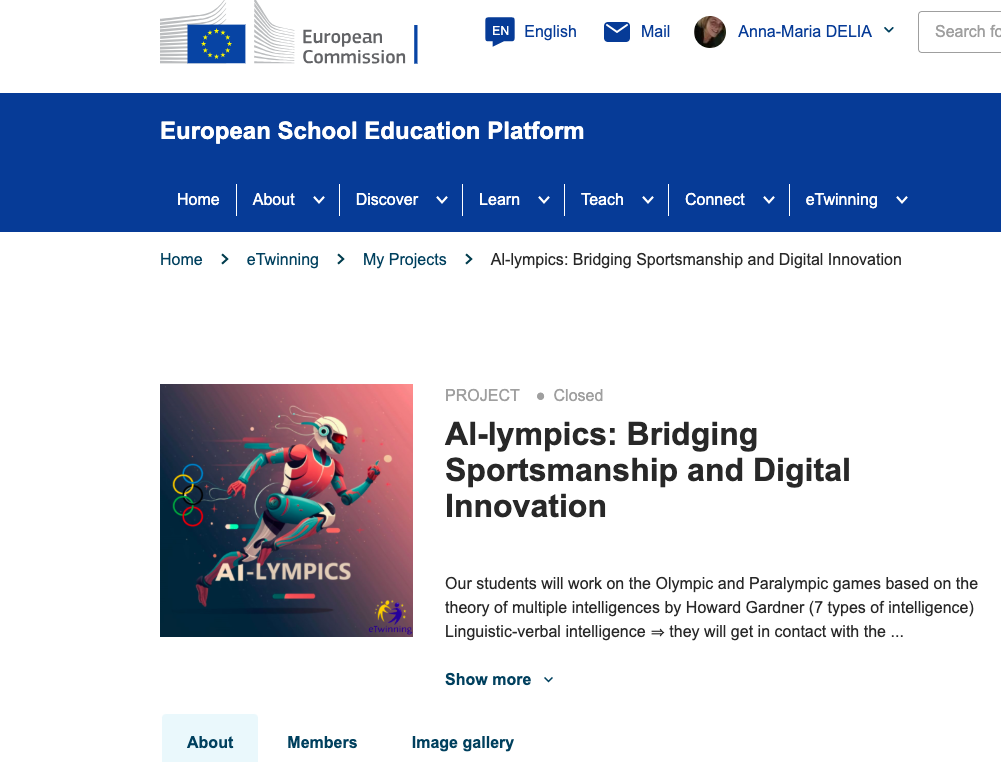This screenshot has height=762, width=1001.
Task: Expand the eTwinning menu chevron
Action: pos(902,200)
